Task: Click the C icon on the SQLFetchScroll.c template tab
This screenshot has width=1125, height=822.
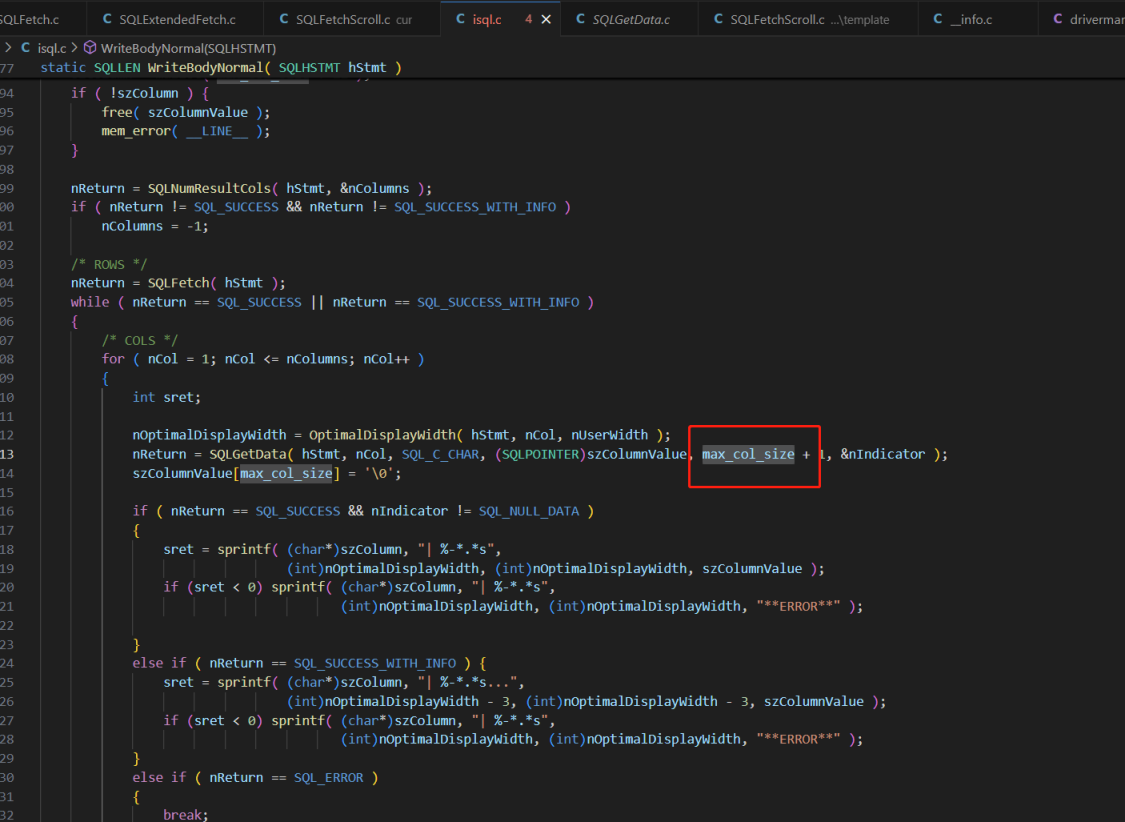Action: (x=716, y=17)
